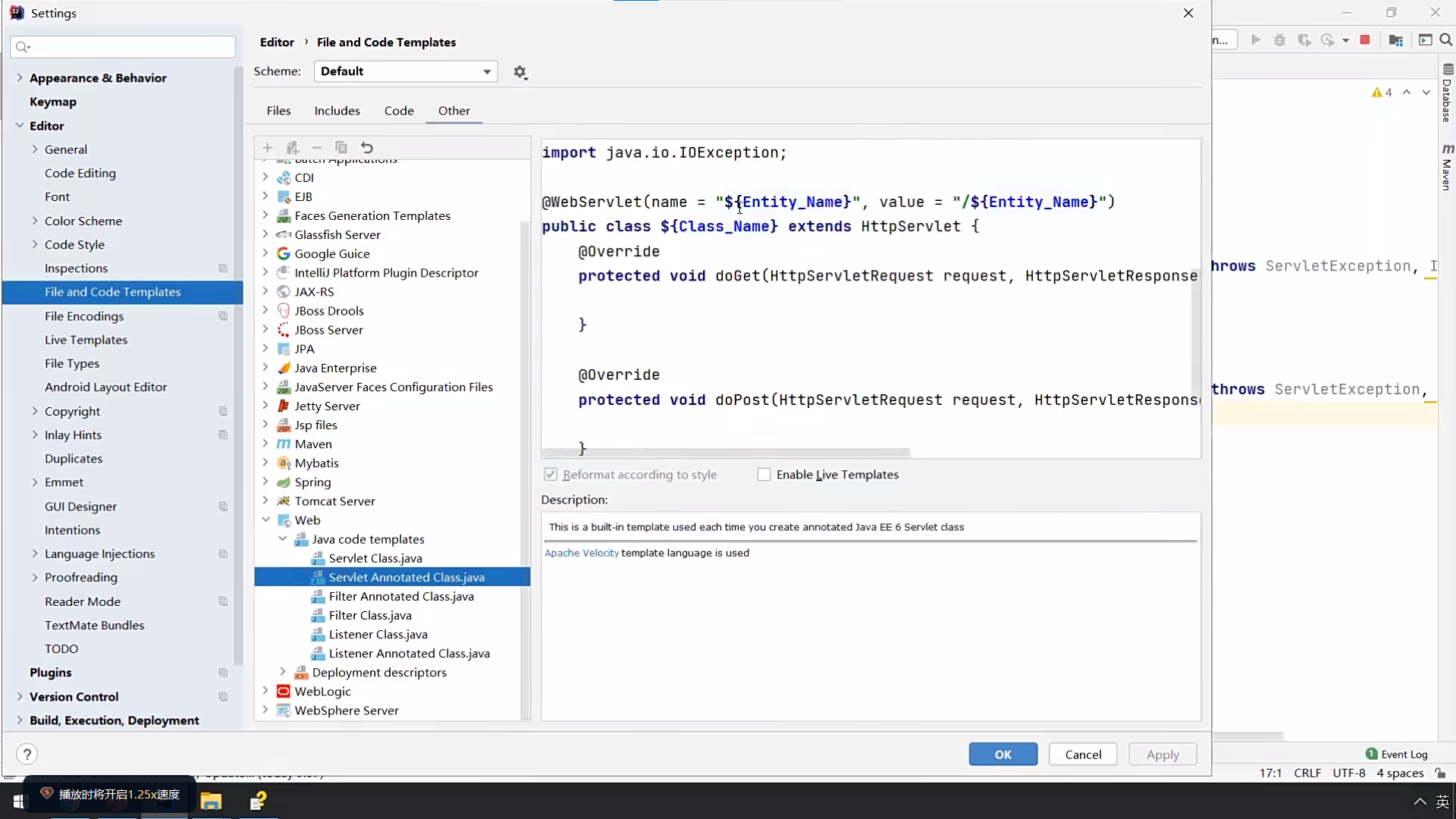1456x819 pixels.
Task: Select the Other tab
Action: click(454, 111)
